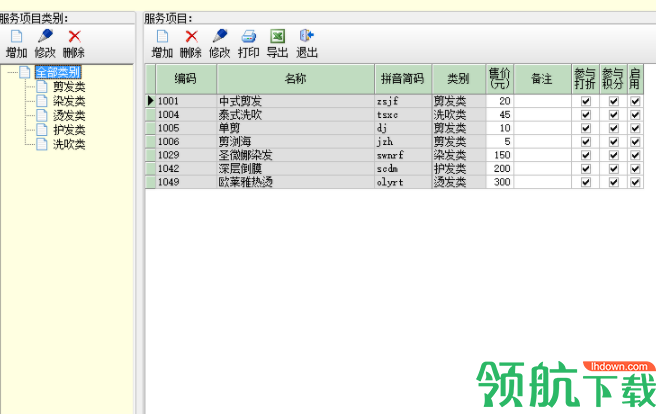
Task: Toggle 参与打折 for 泰式洗吹 row
Action: point(586,115)
